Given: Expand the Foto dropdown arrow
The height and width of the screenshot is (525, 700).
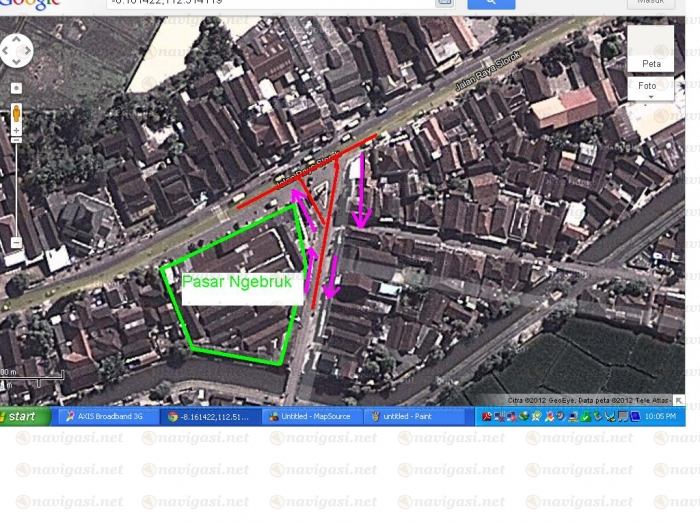Looking at the screenshot, I should (650, 97).
